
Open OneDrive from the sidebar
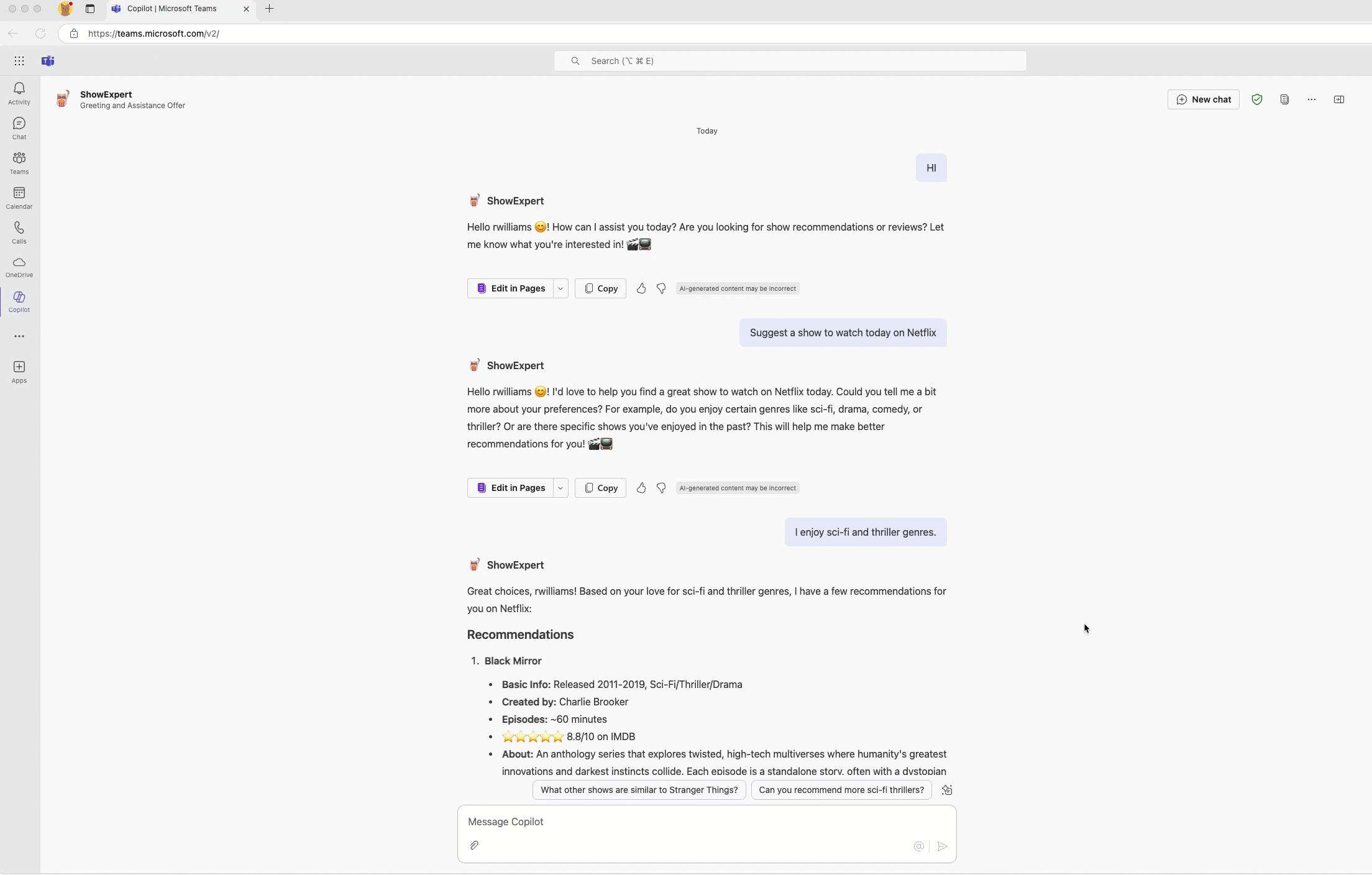pos(19,267)
